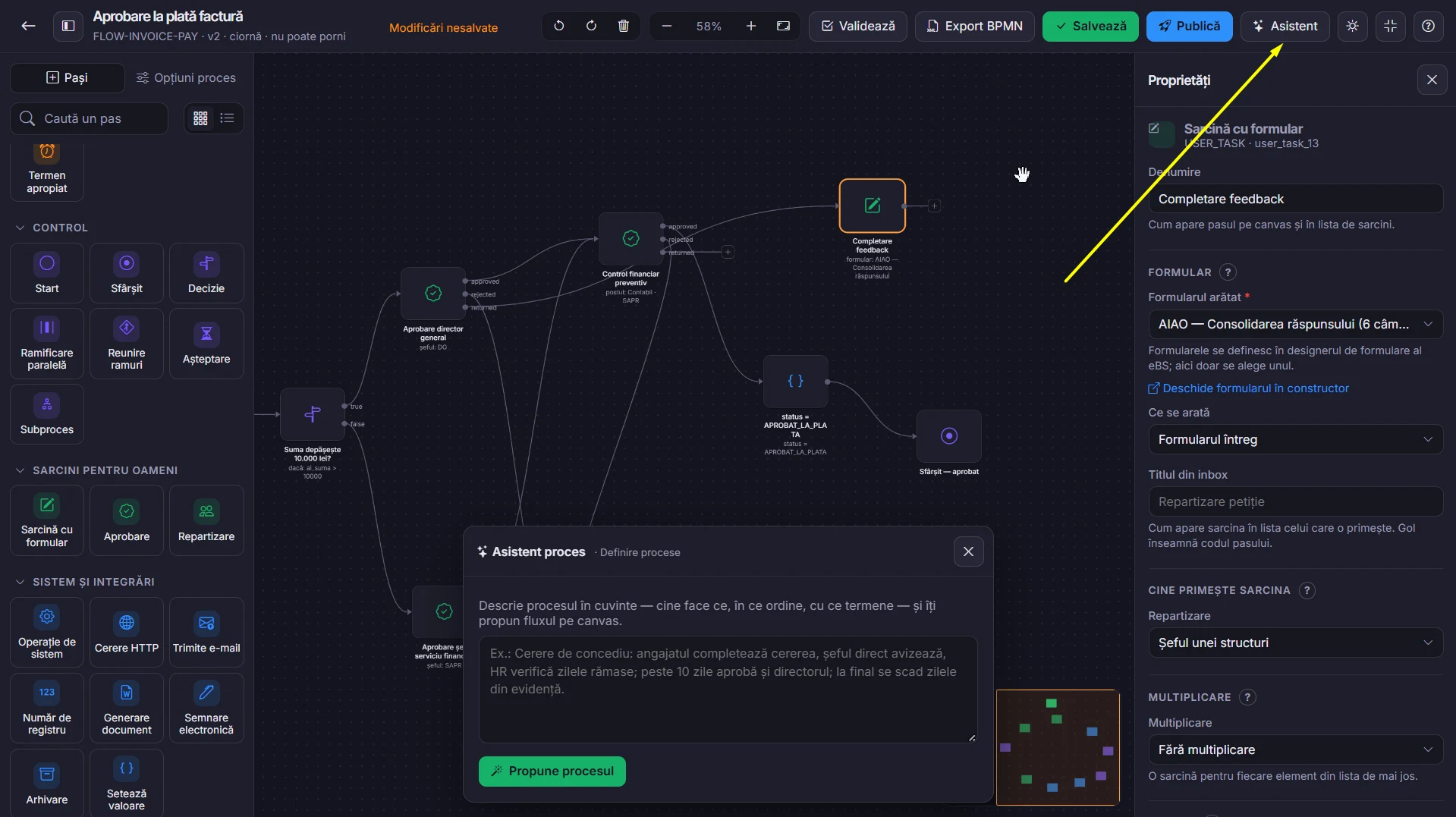Viewport: 1456px width, 817px height.
Task: Click the process description text area
Action: pyautogui.click(x=728, y=689)
